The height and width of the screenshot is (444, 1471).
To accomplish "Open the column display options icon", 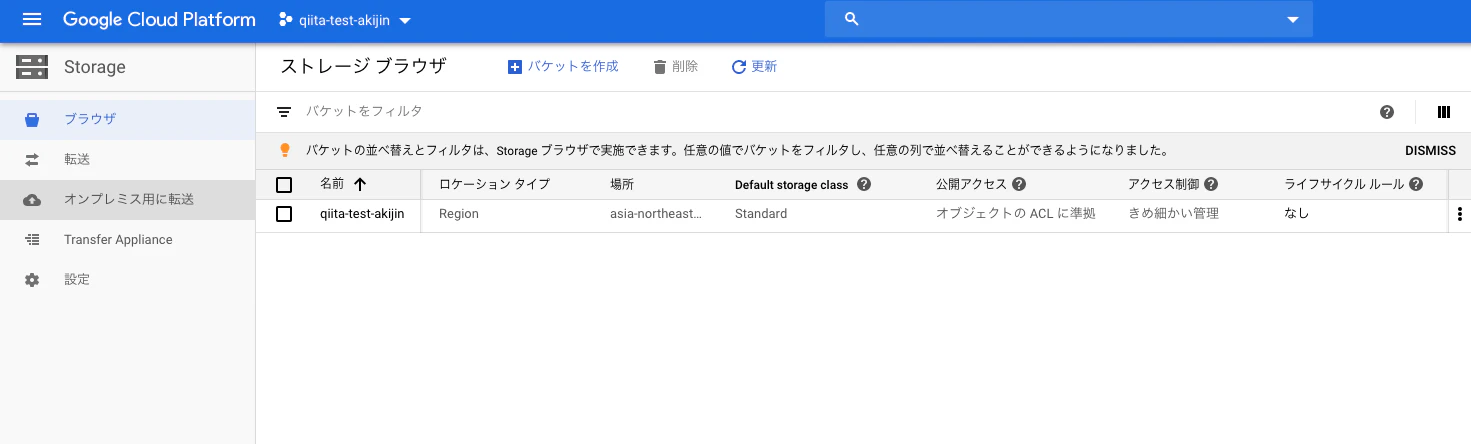I will click(x=1444, y=112).
